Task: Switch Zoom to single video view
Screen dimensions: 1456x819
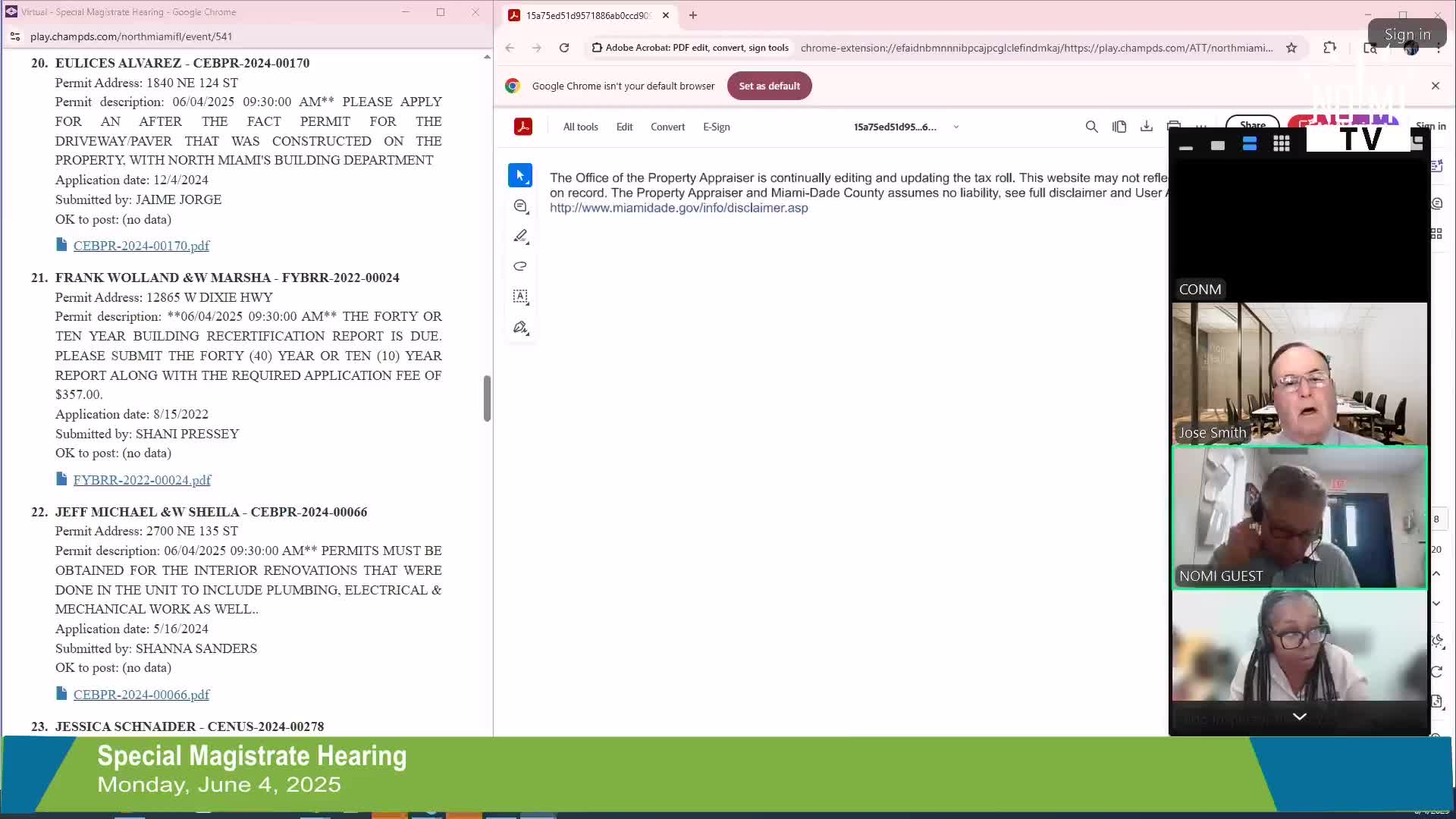Action: 1218,145
